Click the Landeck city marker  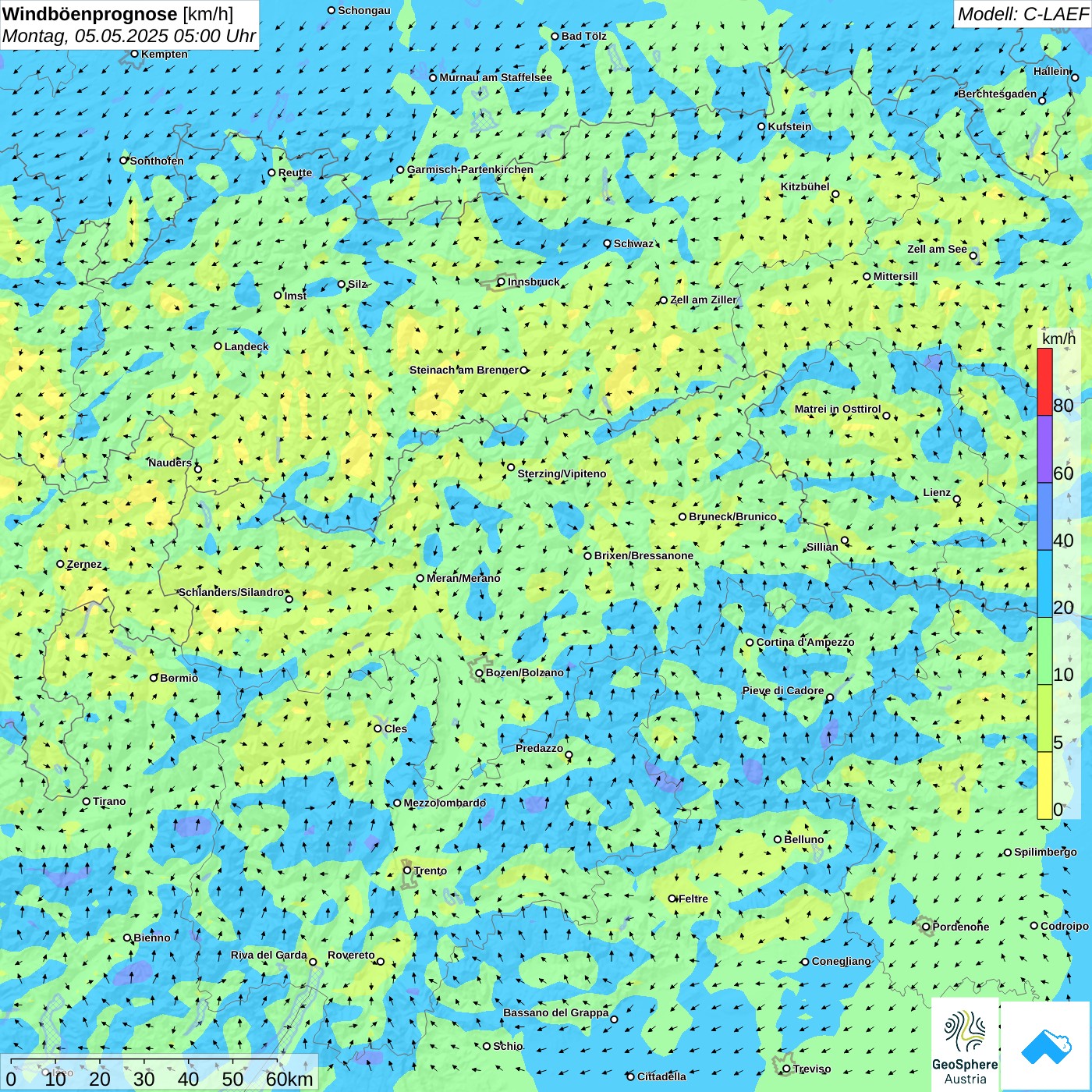(x=218, y=346)
